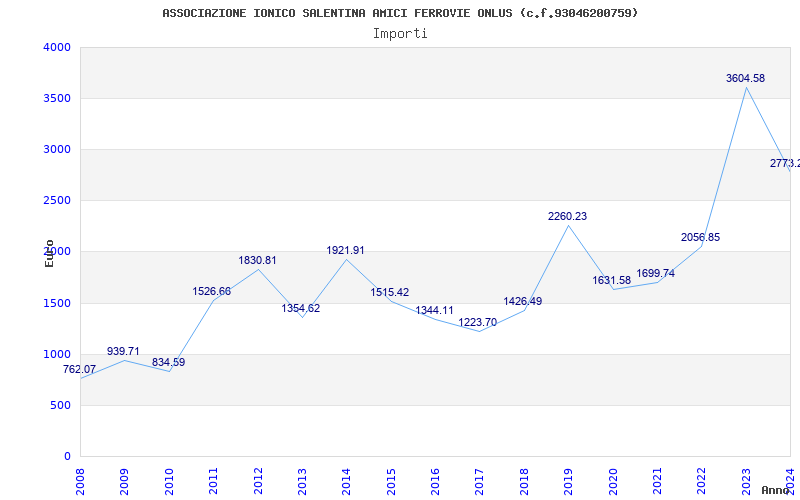
Task: Click the 2008 year axis label
Action: click(80, 482)
